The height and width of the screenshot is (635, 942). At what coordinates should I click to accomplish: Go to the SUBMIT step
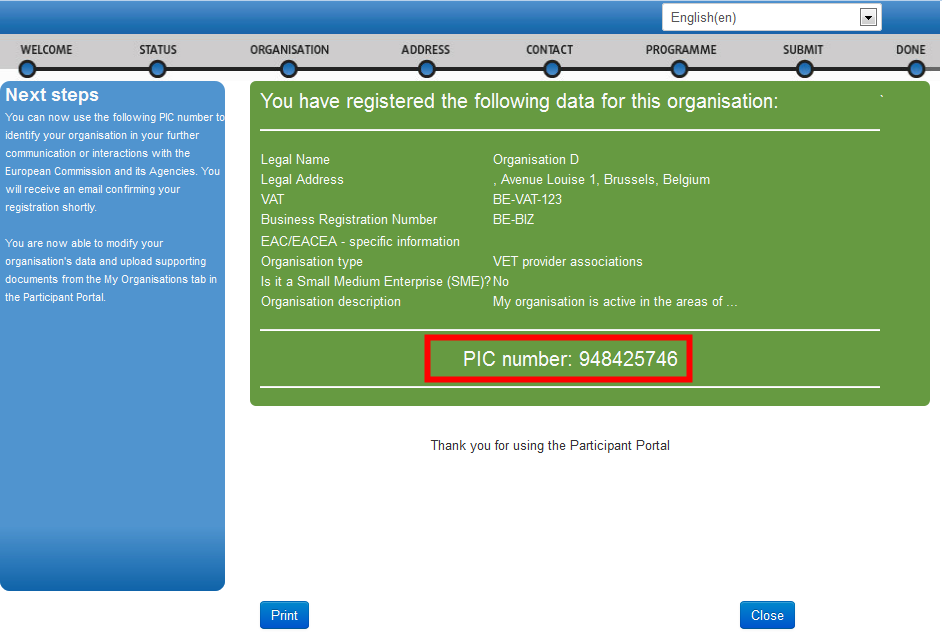click(x=803, y=50)
